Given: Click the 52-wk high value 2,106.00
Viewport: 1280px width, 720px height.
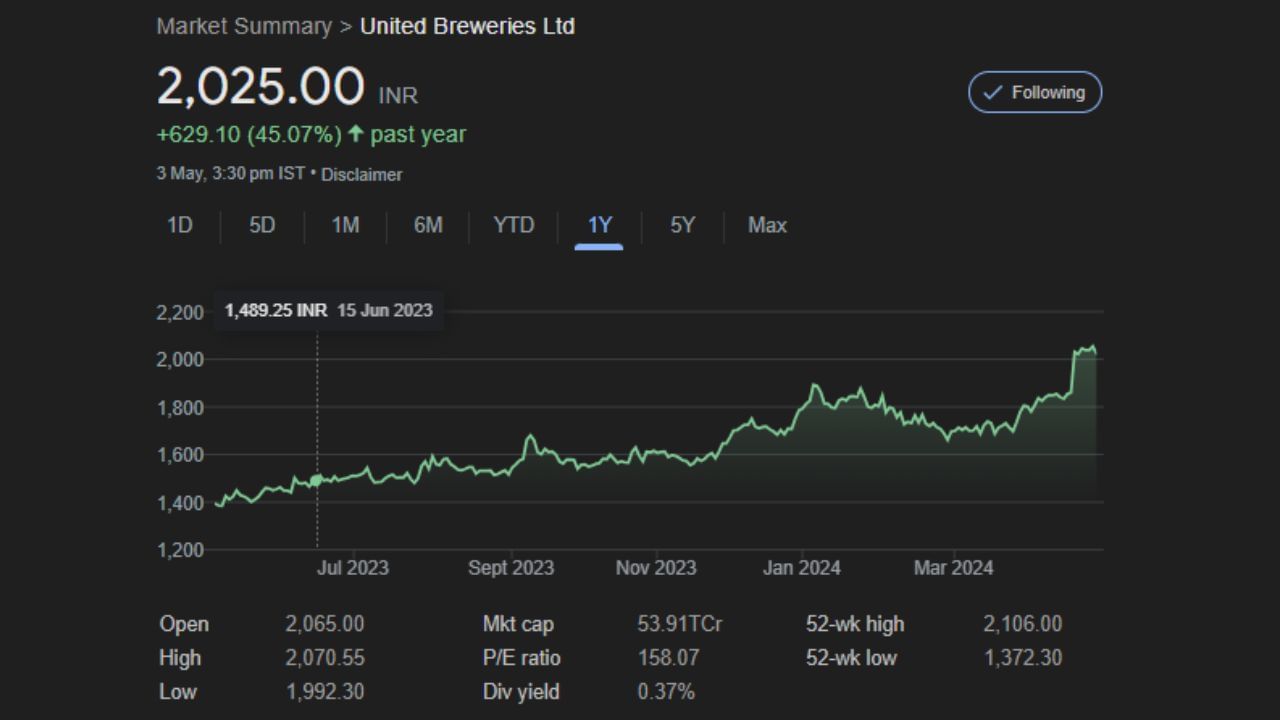Looking at the screenshot, I should click(1023, 624).
